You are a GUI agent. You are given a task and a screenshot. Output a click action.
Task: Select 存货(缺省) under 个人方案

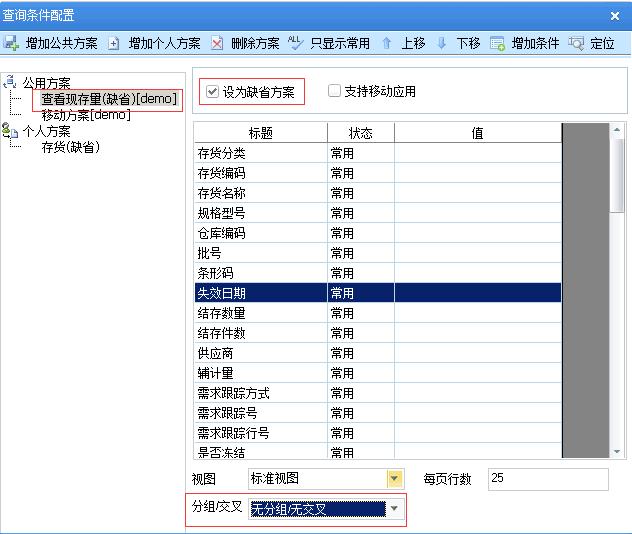[x=70, y=147]
